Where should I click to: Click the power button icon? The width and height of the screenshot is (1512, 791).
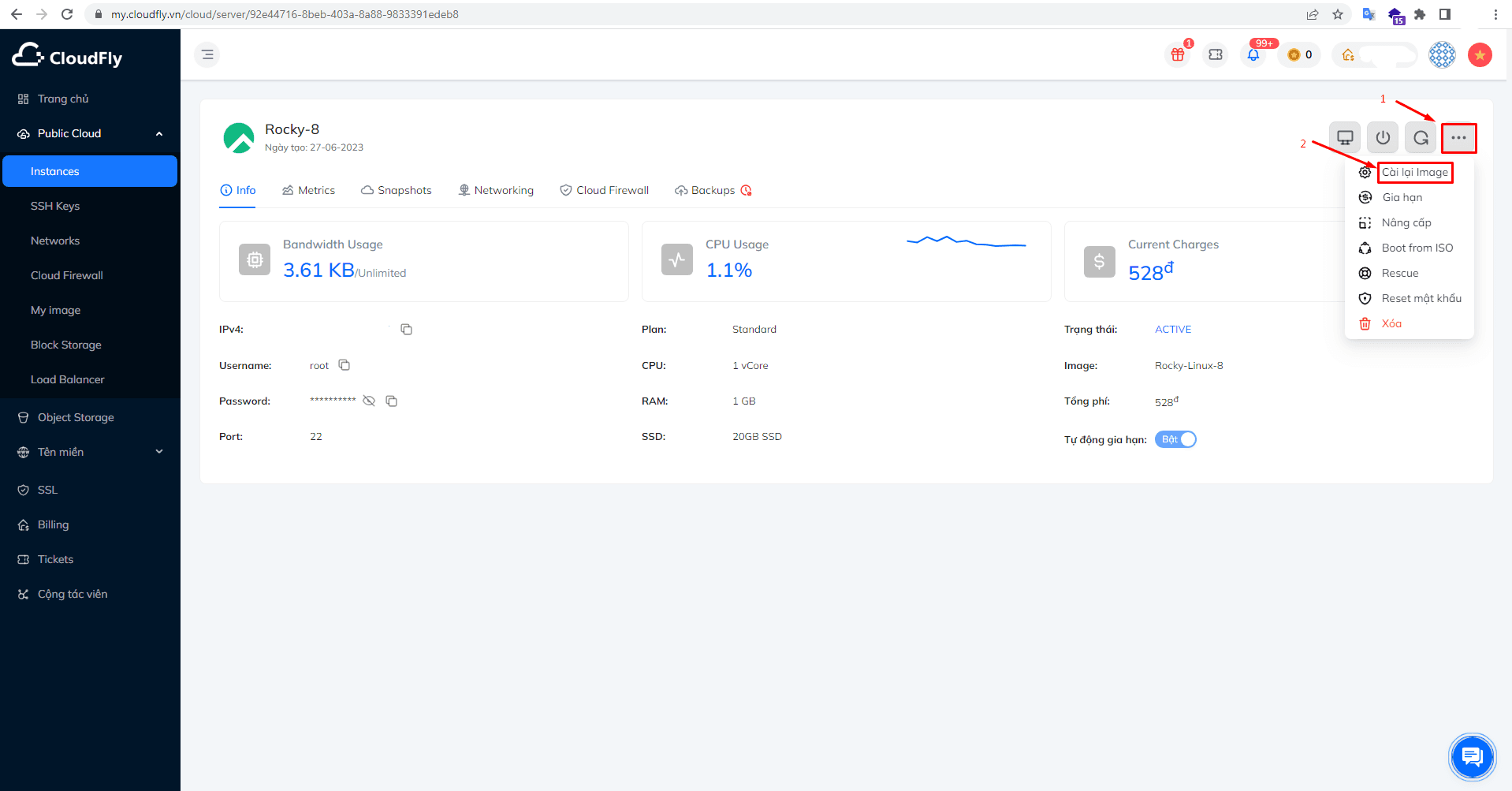coord(1383,138)
